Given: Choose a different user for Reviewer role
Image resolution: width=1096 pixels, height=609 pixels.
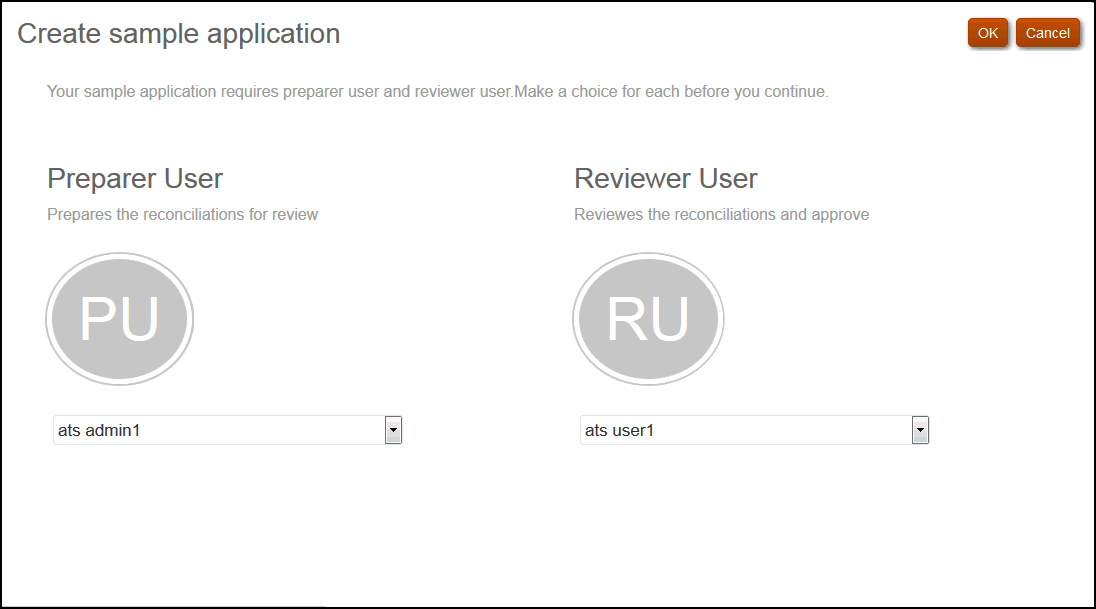Looking at the screenshot, I should (920, 429).
